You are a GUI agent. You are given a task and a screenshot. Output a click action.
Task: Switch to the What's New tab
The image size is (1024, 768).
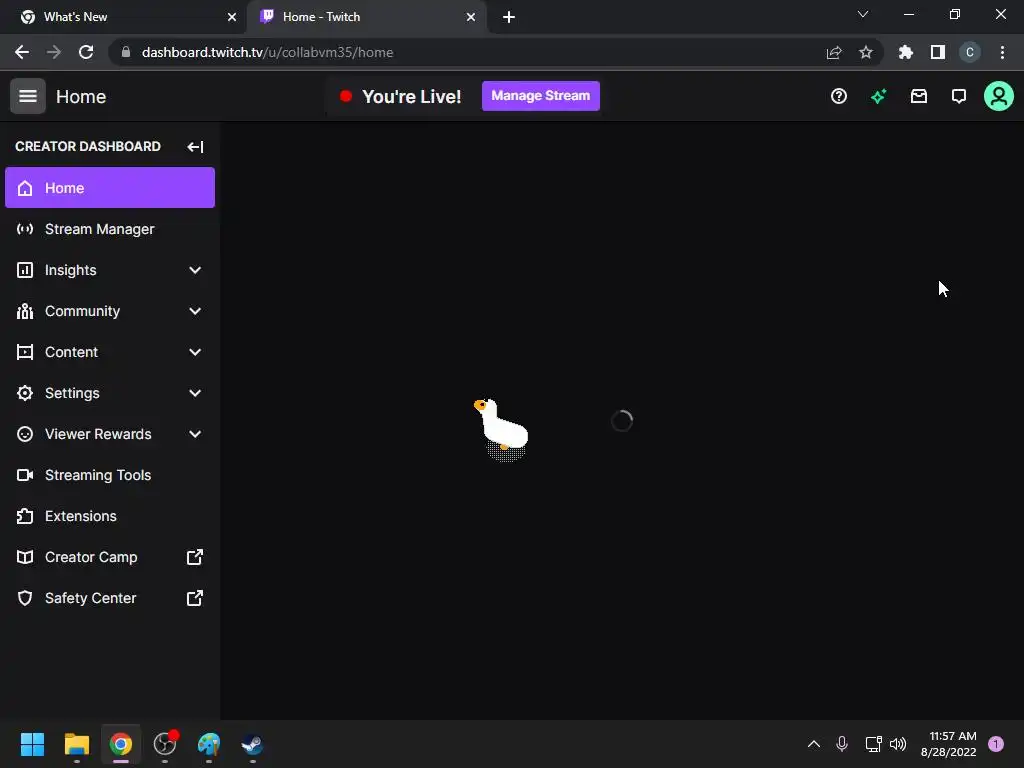click(122, 17)
